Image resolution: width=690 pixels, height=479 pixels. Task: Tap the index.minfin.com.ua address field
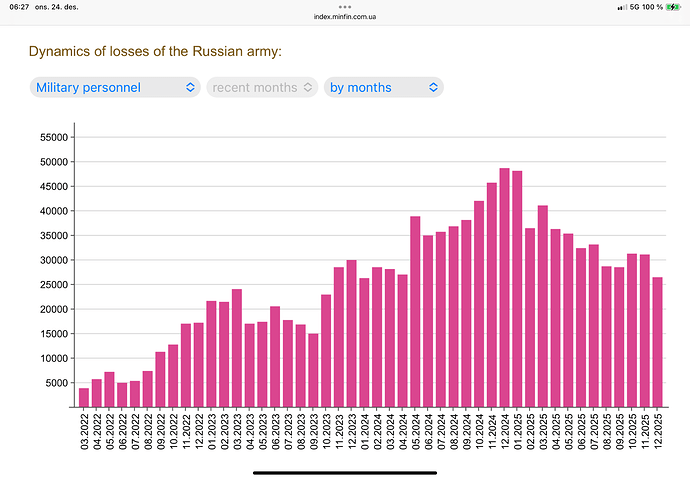(345, 17)
